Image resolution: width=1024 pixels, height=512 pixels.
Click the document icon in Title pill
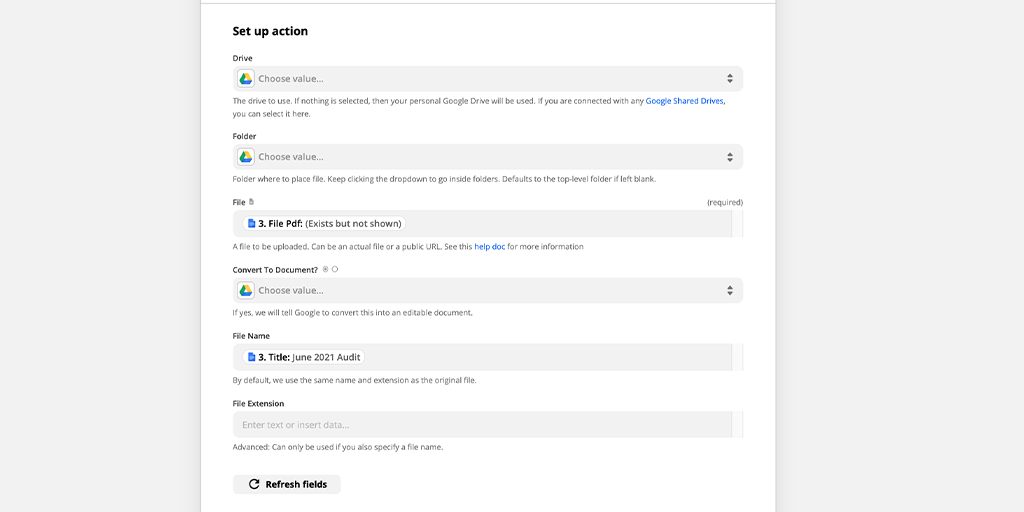pyautogui.click(x=251, y=357)
